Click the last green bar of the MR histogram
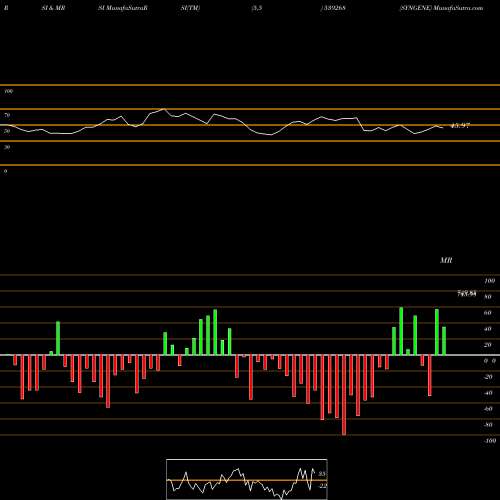The width and height of the screenshot is (500, 500). pyautogui.click(x=444, y=341)
